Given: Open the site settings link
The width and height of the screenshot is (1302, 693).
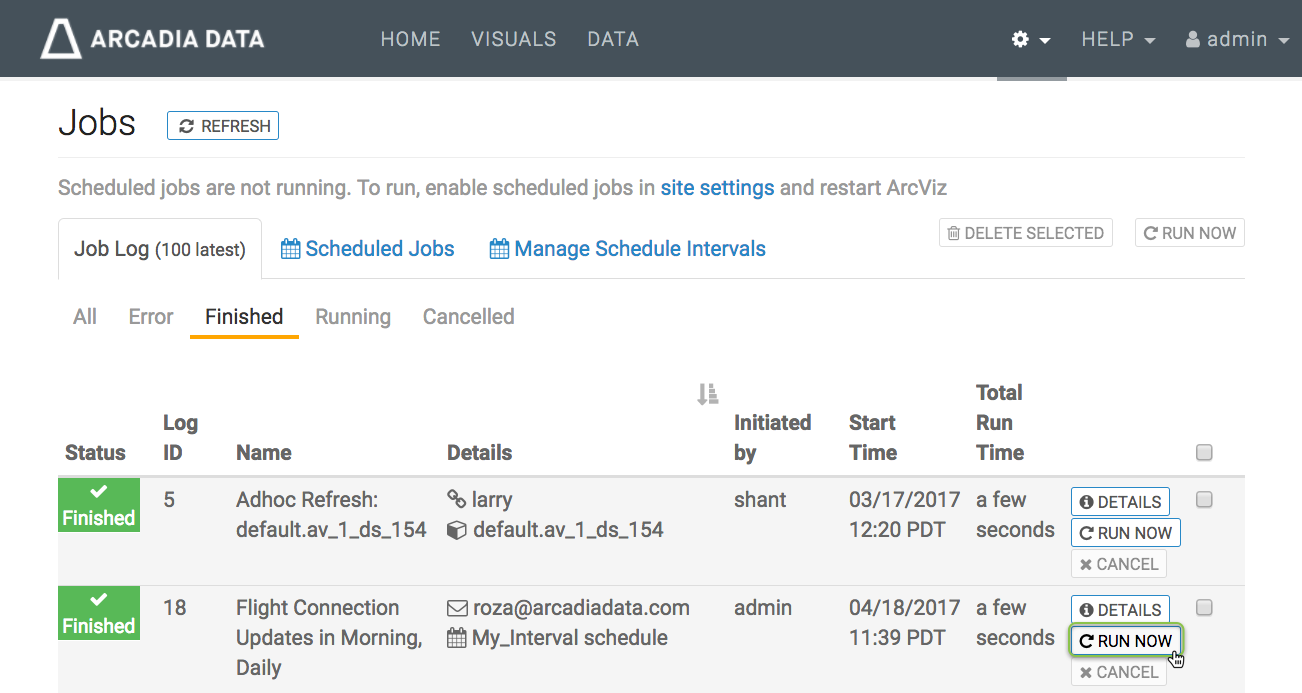Looking at the screenshot, I should [717, 188].
